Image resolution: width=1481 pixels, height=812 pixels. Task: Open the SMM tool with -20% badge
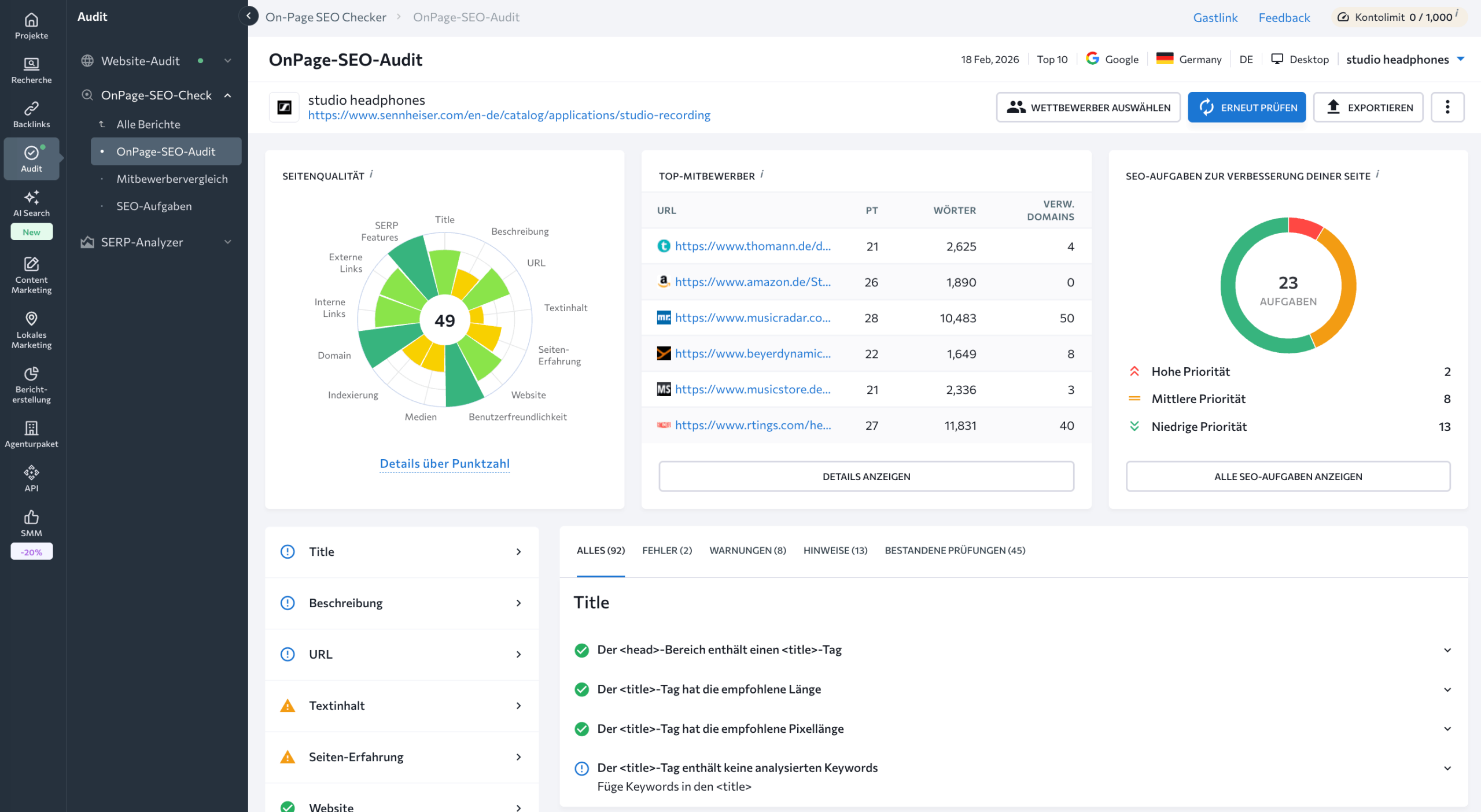point(31,525)
